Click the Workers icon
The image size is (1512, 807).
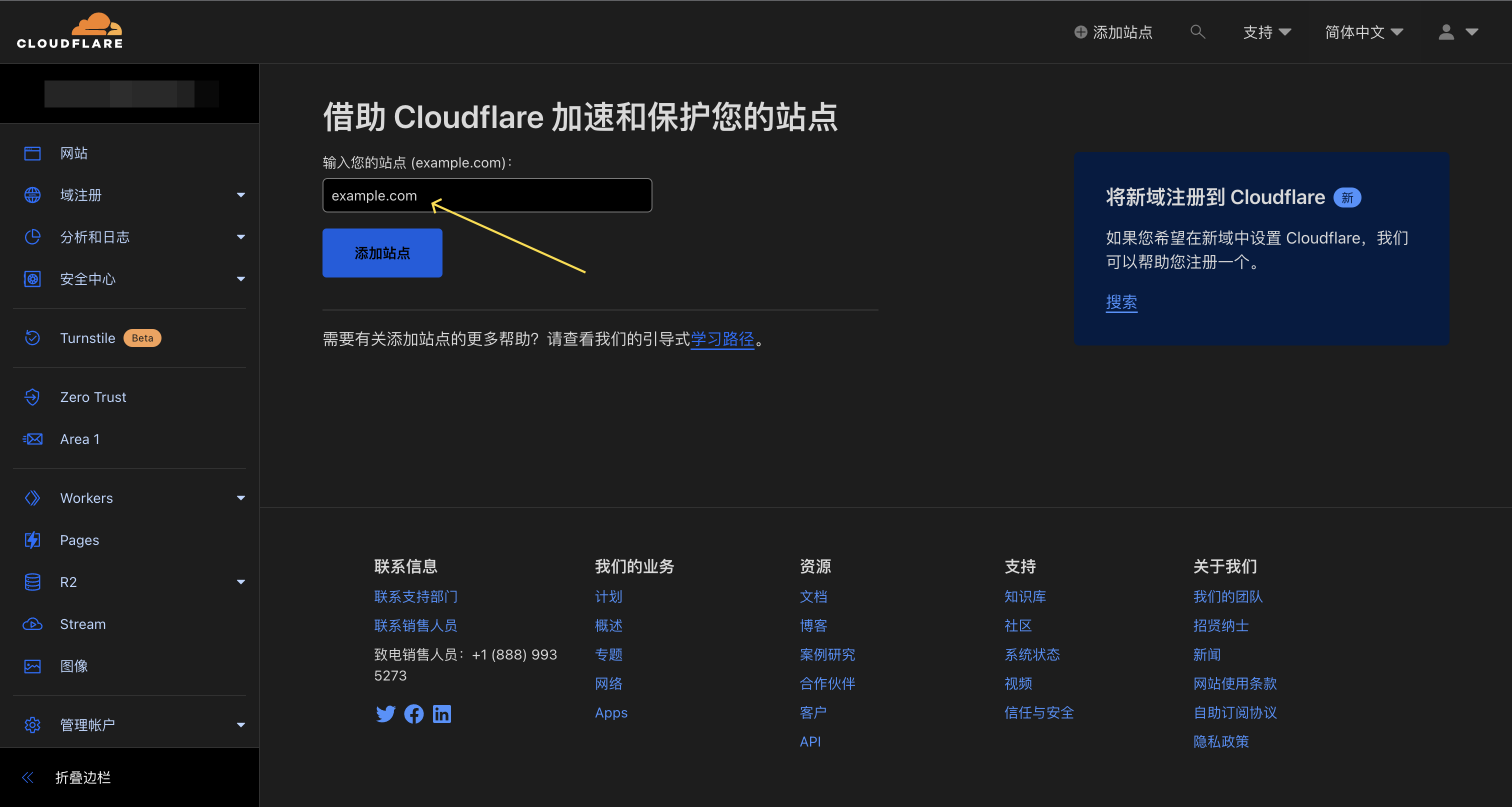tap(32, 498)
